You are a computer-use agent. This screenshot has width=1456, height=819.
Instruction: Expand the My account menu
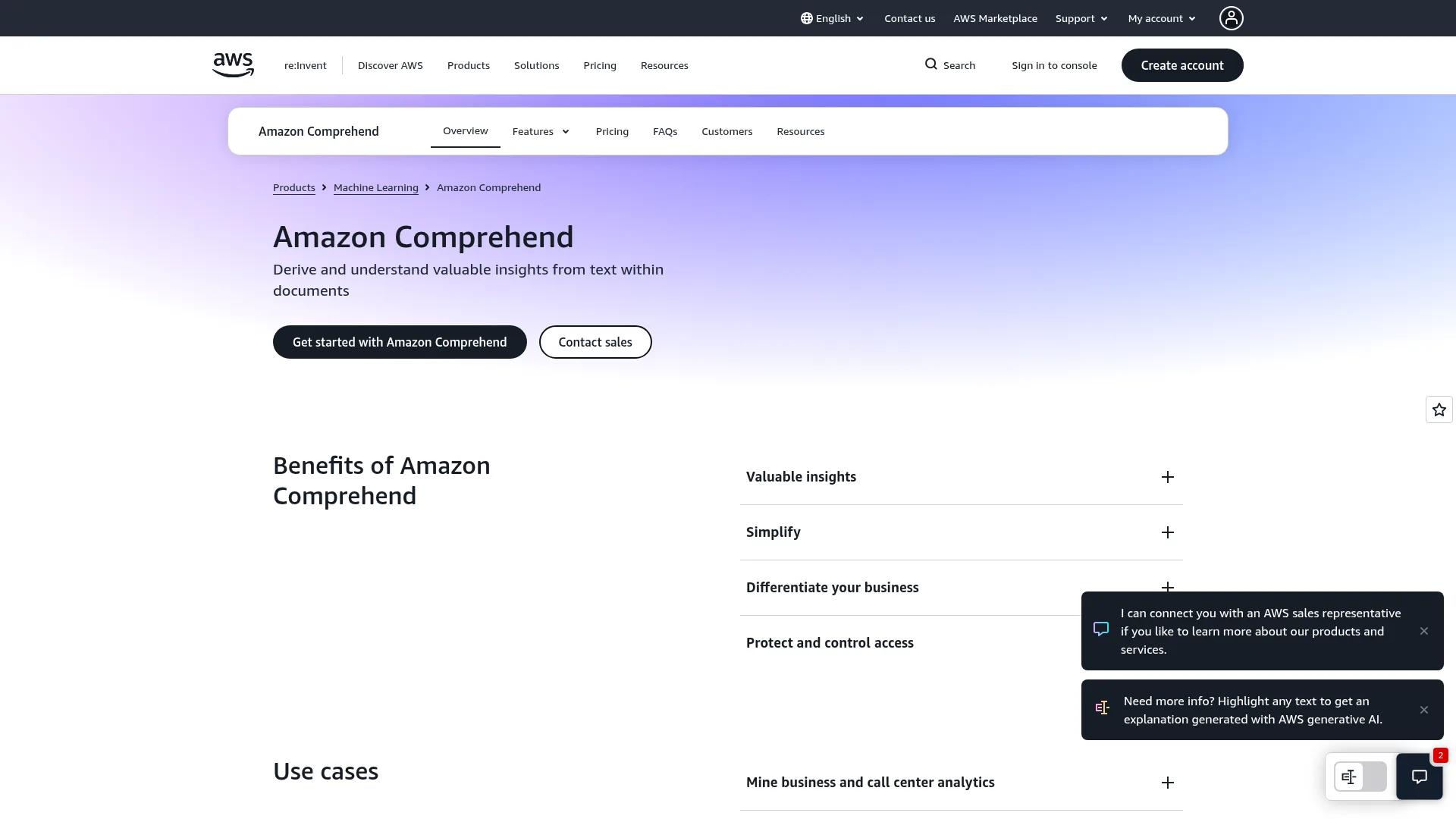click(1161, 18)
